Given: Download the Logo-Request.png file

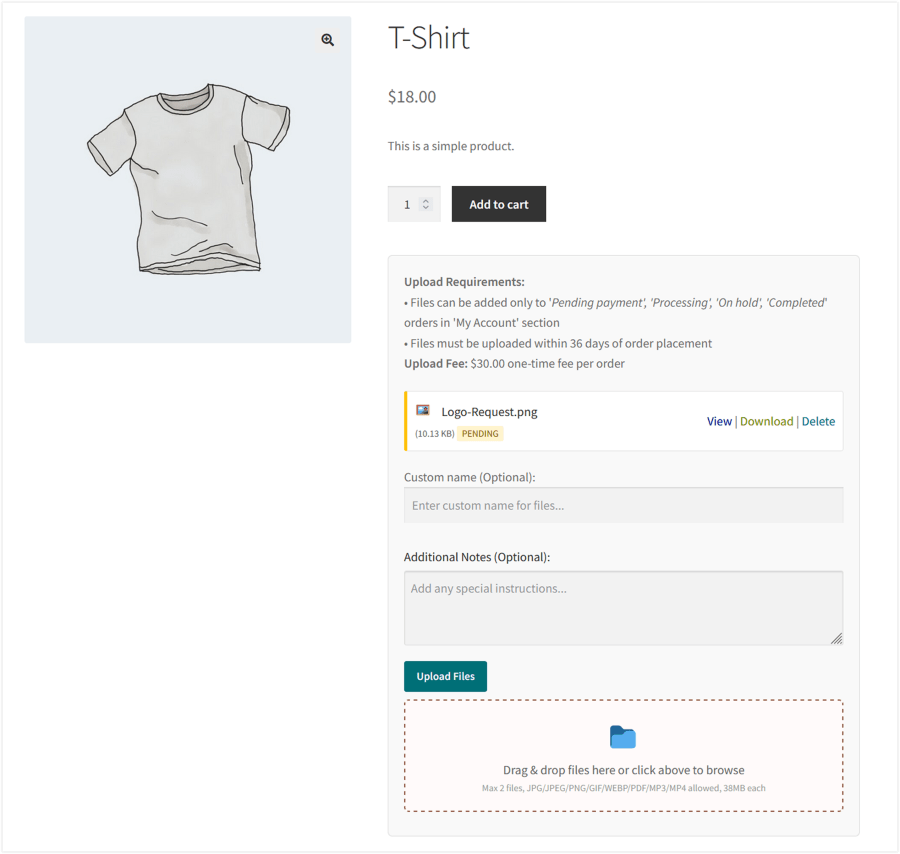Looking at the screenshot, I should [x=766, y=422].
